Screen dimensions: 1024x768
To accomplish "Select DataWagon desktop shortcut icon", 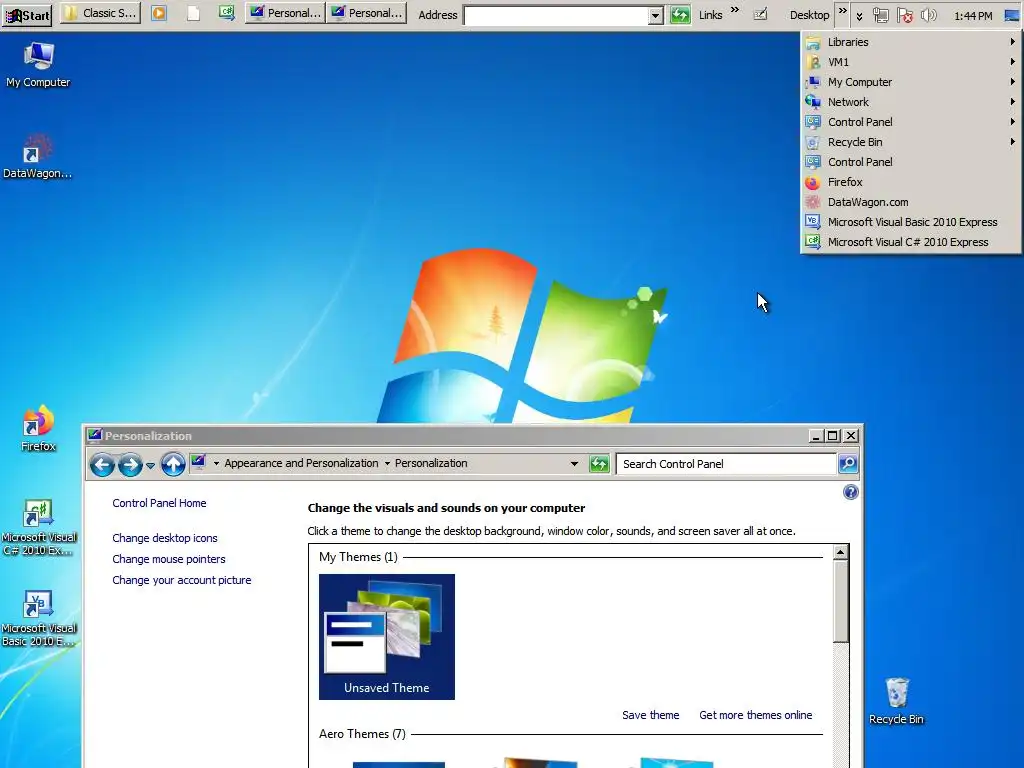I will (x=37, y=156).
